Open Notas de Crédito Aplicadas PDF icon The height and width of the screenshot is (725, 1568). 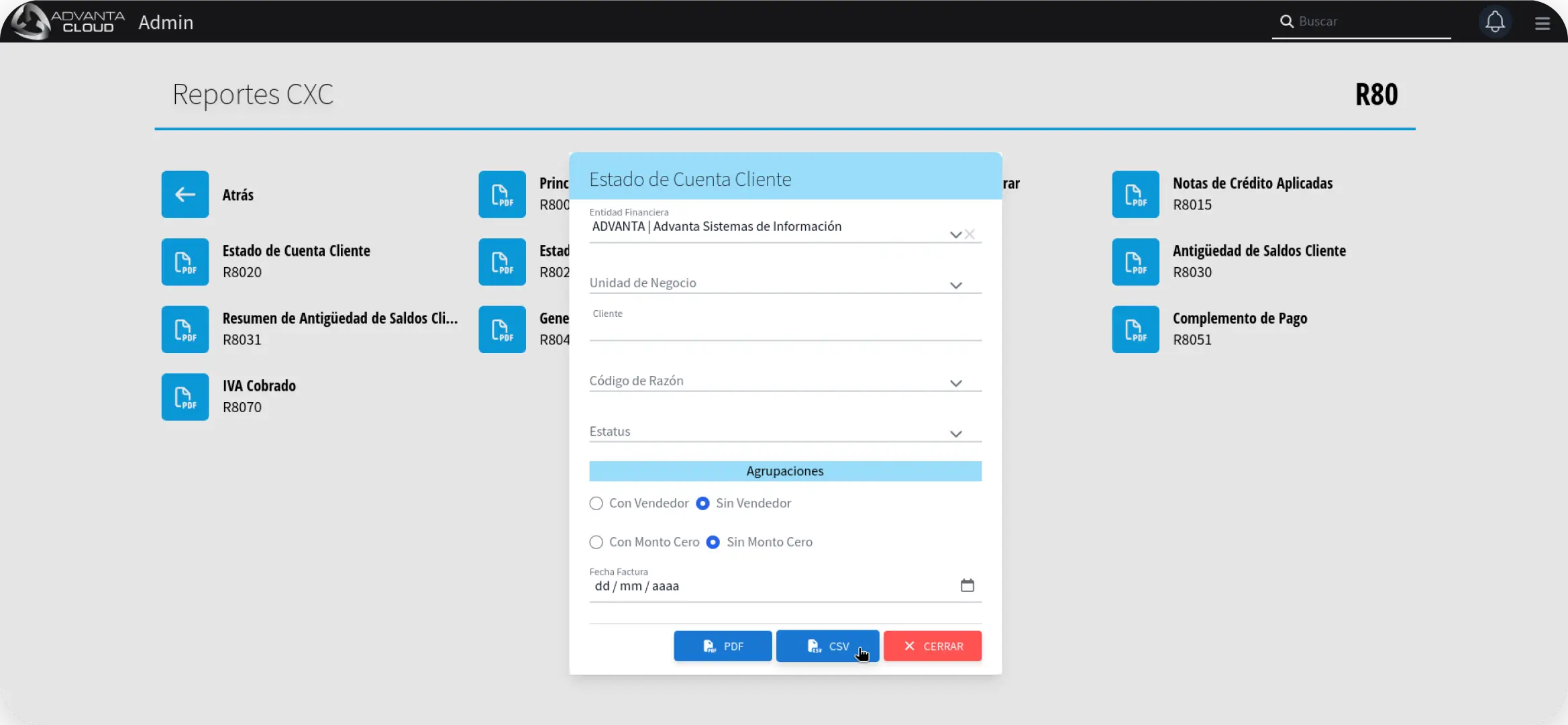(x=1135, y=195)
